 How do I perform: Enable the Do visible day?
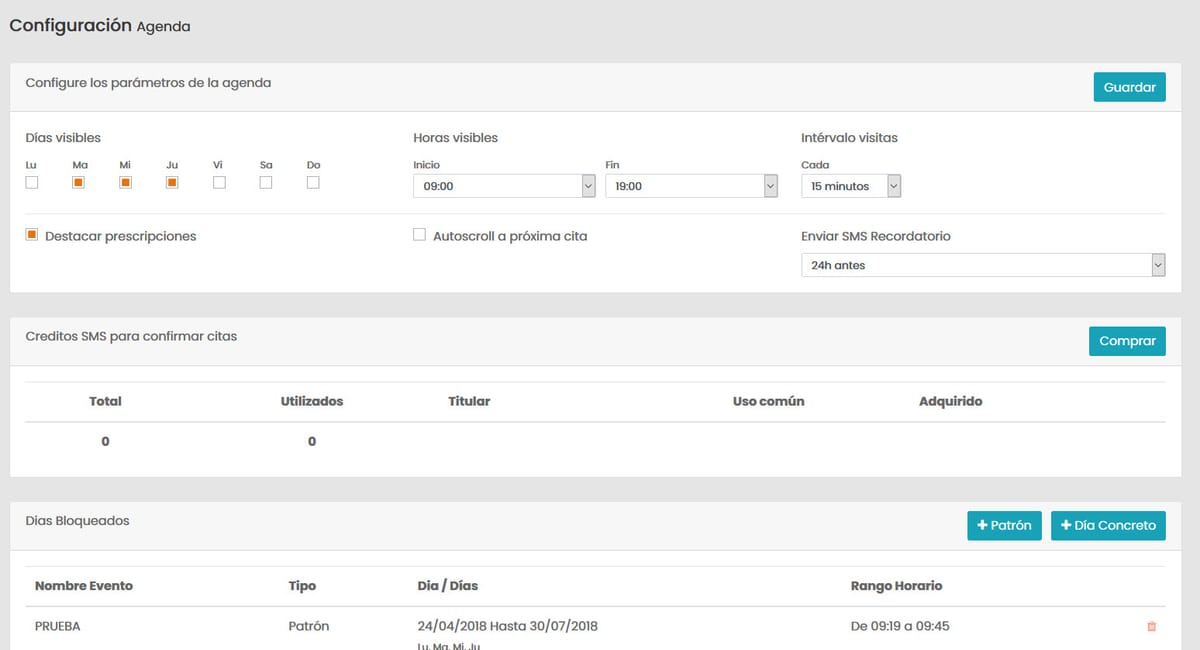pos(312,182)
